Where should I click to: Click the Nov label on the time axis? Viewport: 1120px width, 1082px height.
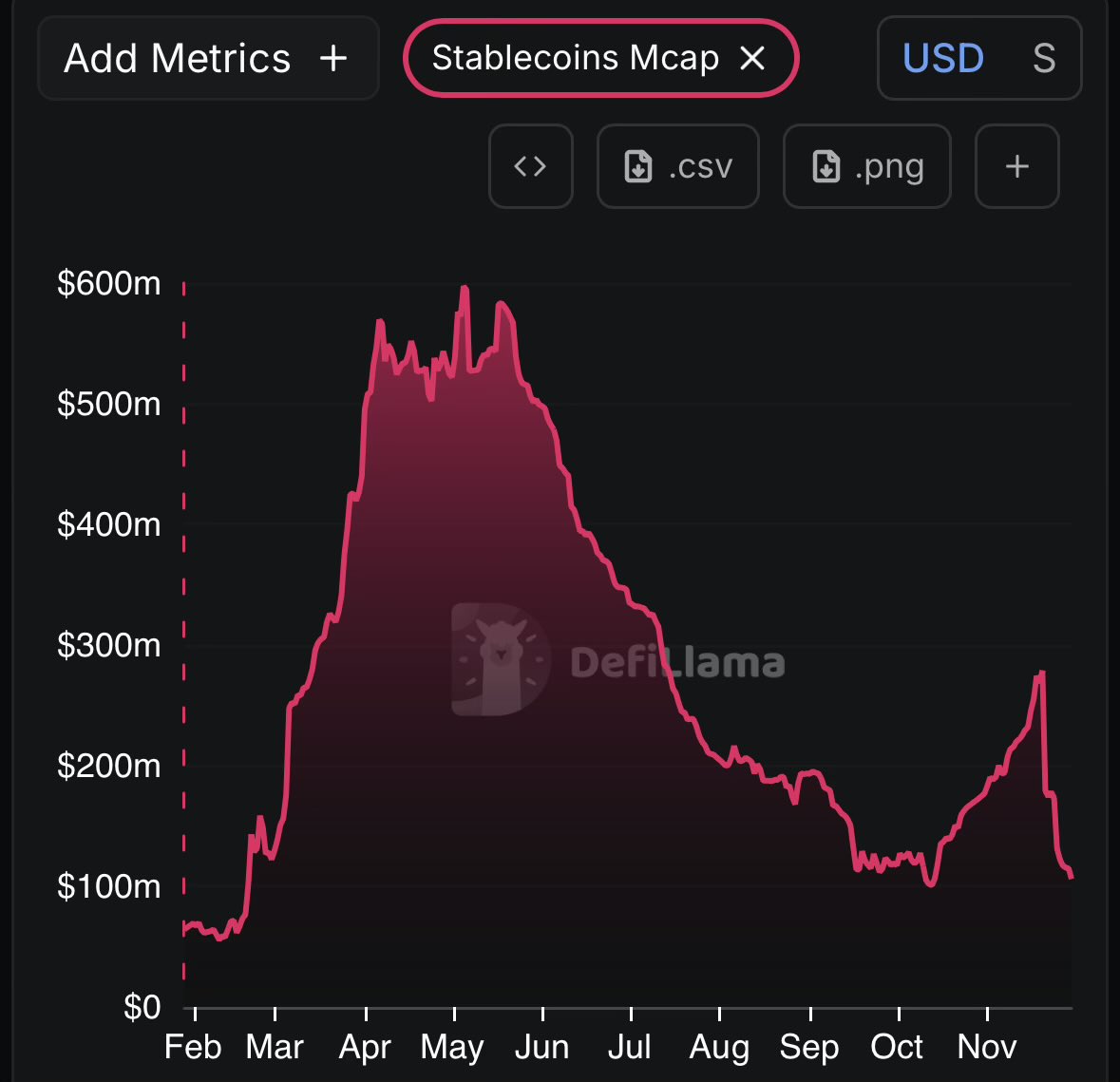tap(987, 1047)
